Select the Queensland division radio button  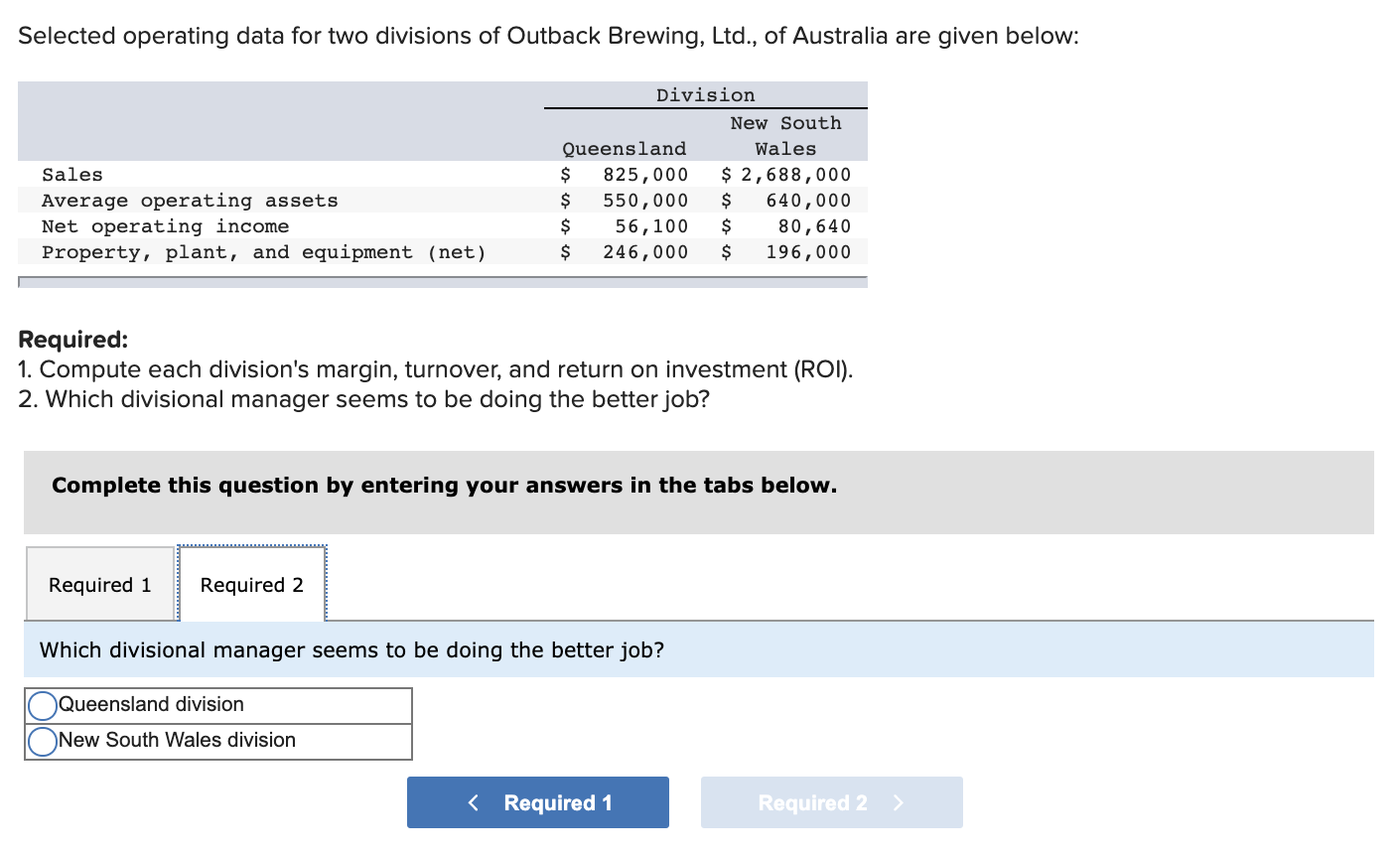(43, 705)
